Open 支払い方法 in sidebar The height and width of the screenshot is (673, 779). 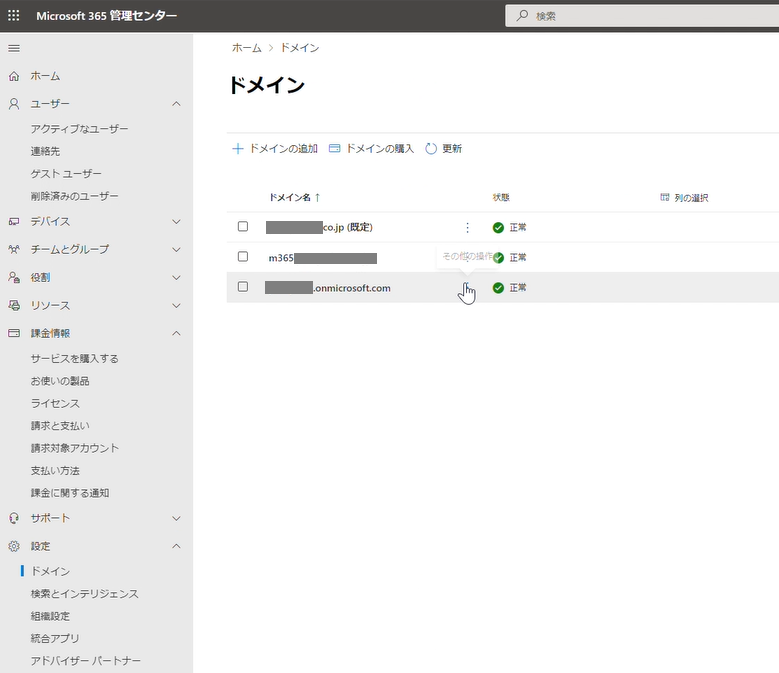point(55,470)
